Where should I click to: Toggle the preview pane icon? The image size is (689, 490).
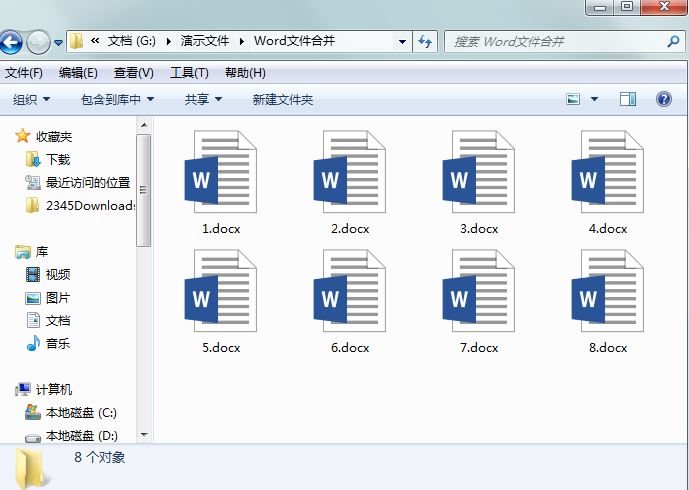click(628, 99)
